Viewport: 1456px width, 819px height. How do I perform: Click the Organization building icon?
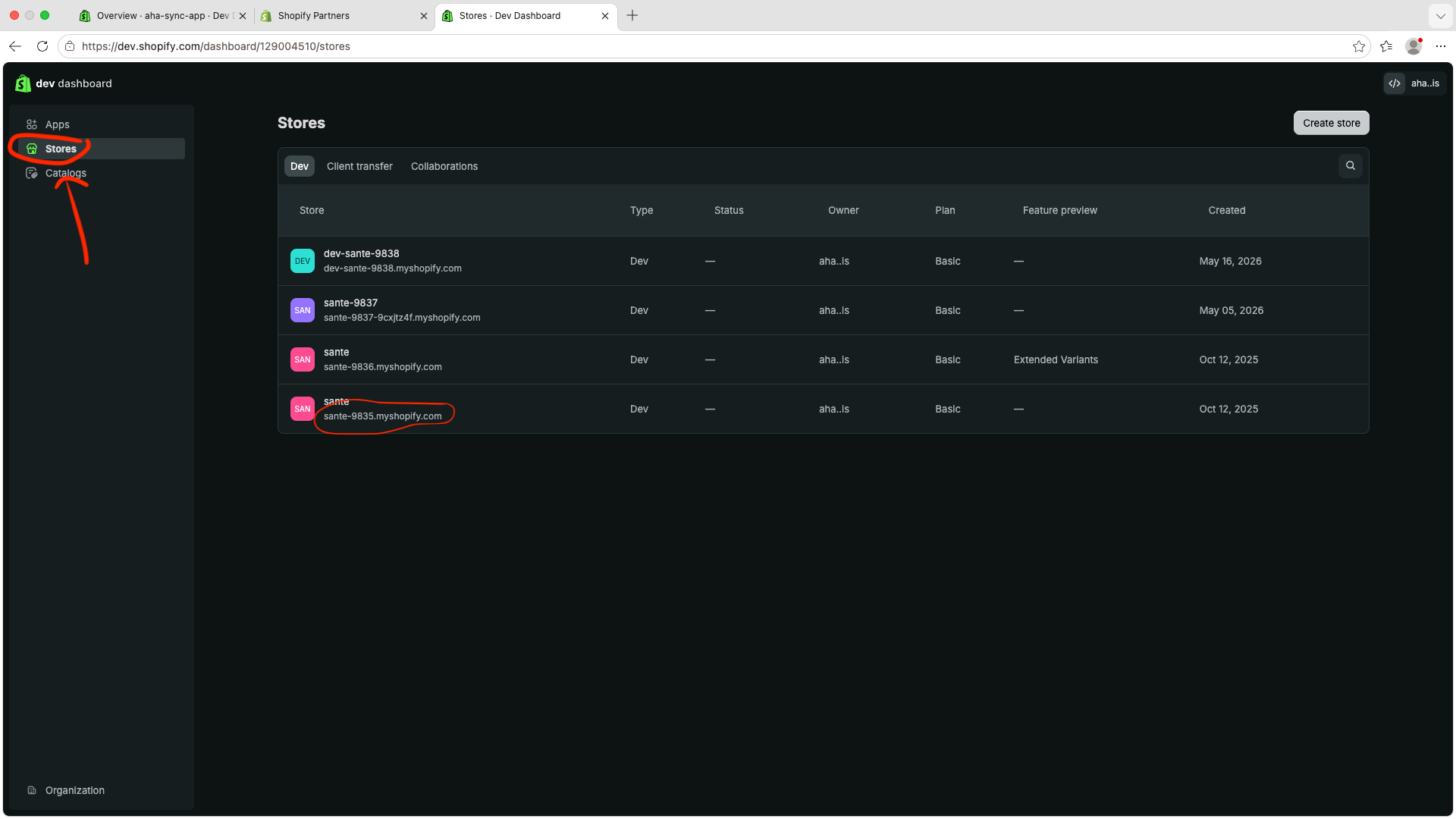click(32, 790)
